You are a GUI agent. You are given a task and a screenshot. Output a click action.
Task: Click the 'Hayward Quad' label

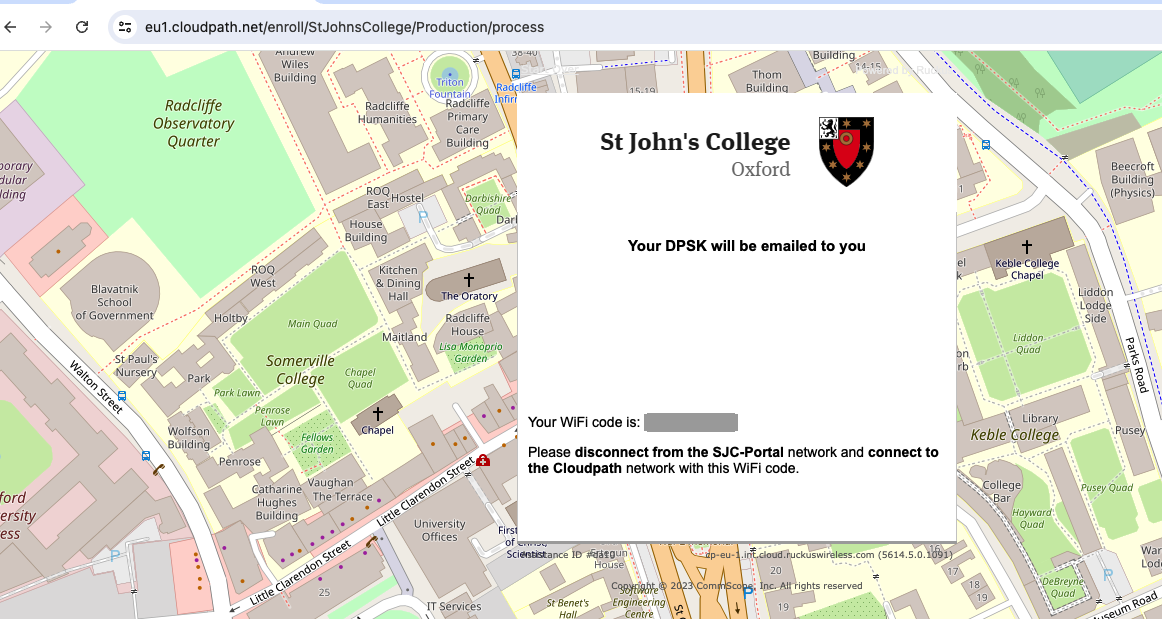click(x=1032, y=518)
